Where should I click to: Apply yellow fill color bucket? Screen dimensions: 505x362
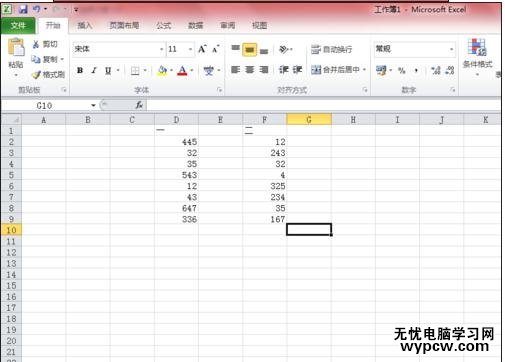(x=162, y=70)
